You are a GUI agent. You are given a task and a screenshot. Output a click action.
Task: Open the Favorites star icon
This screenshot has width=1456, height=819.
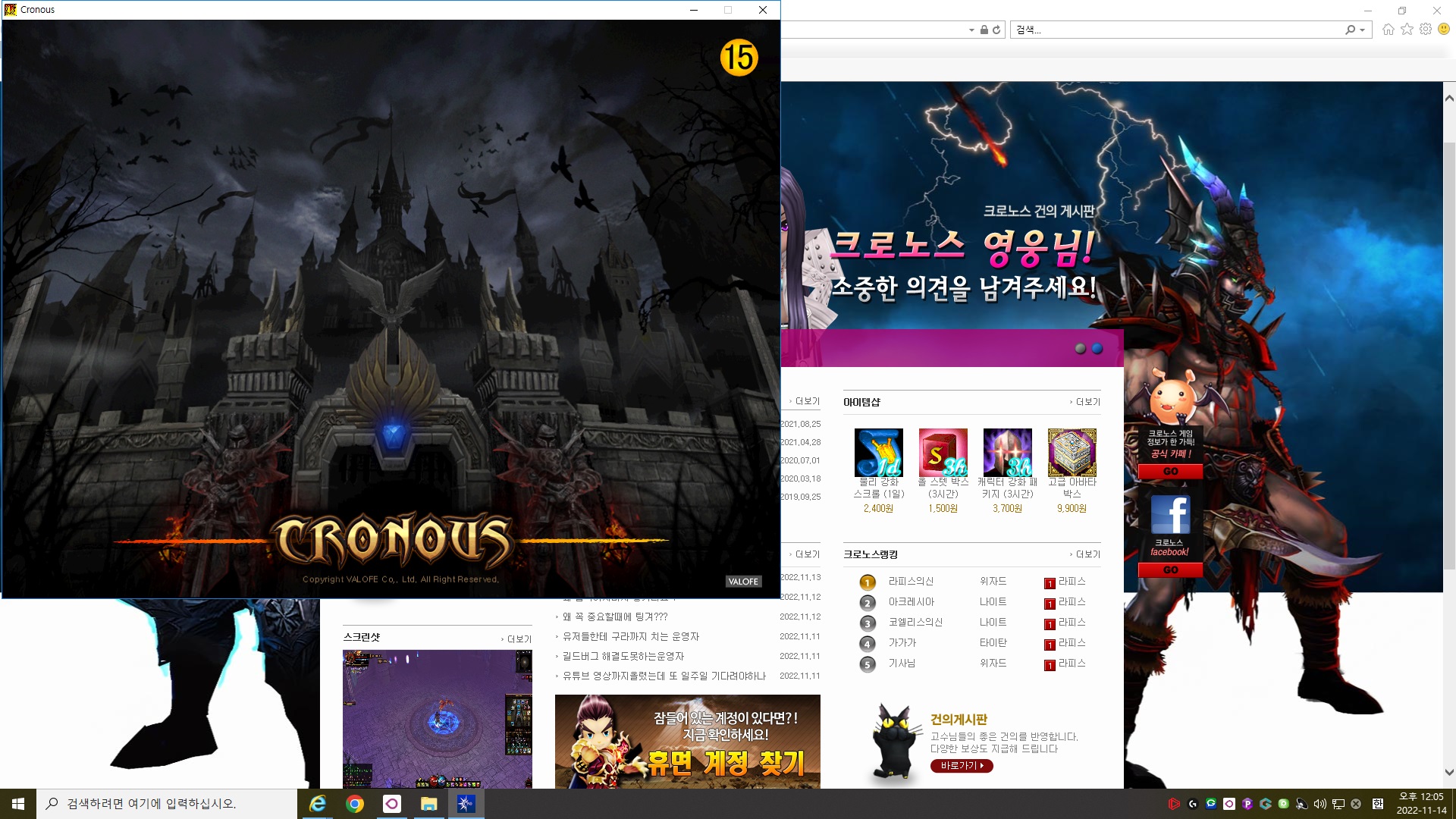coord(1407,30)
